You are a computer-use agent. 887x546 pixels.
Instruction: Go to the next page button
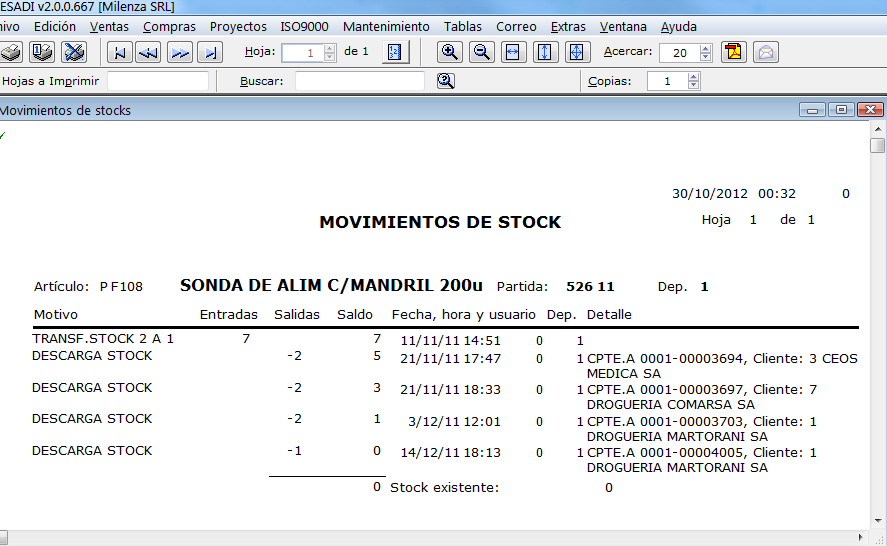179,53
